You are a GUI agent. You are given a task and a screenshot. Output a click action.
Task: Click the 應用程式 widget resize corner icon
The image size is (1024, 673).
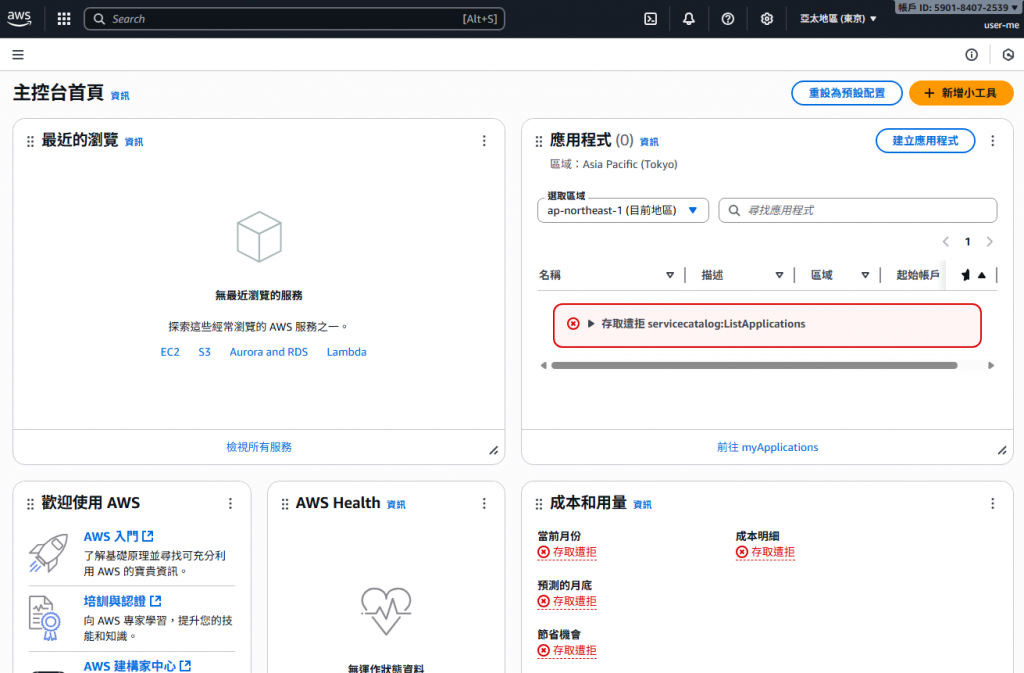[1002, 450]
